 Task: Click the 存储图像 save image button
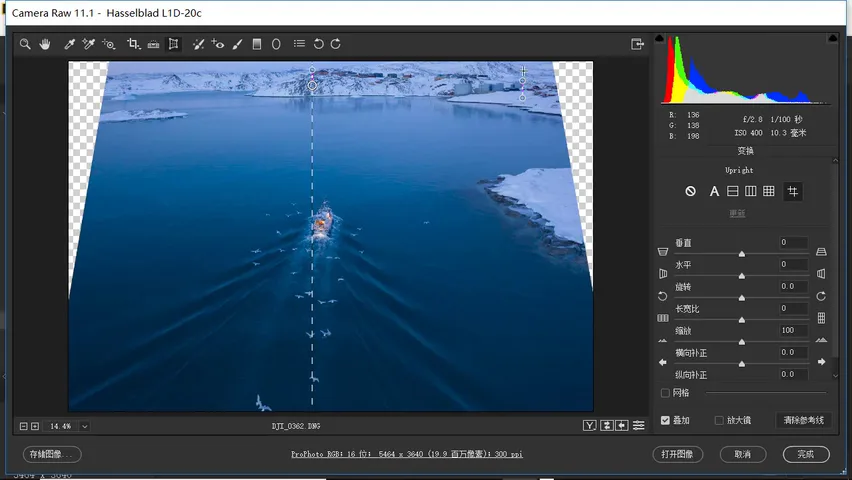pyautogui.click(x=52, y=454)
